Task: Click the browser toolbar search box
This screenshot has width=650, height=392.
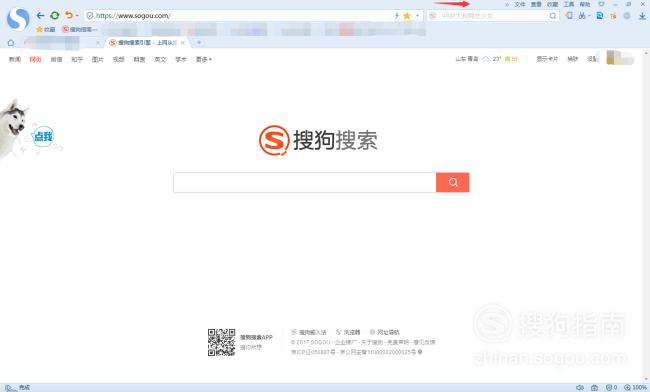Action: [493, 16]
